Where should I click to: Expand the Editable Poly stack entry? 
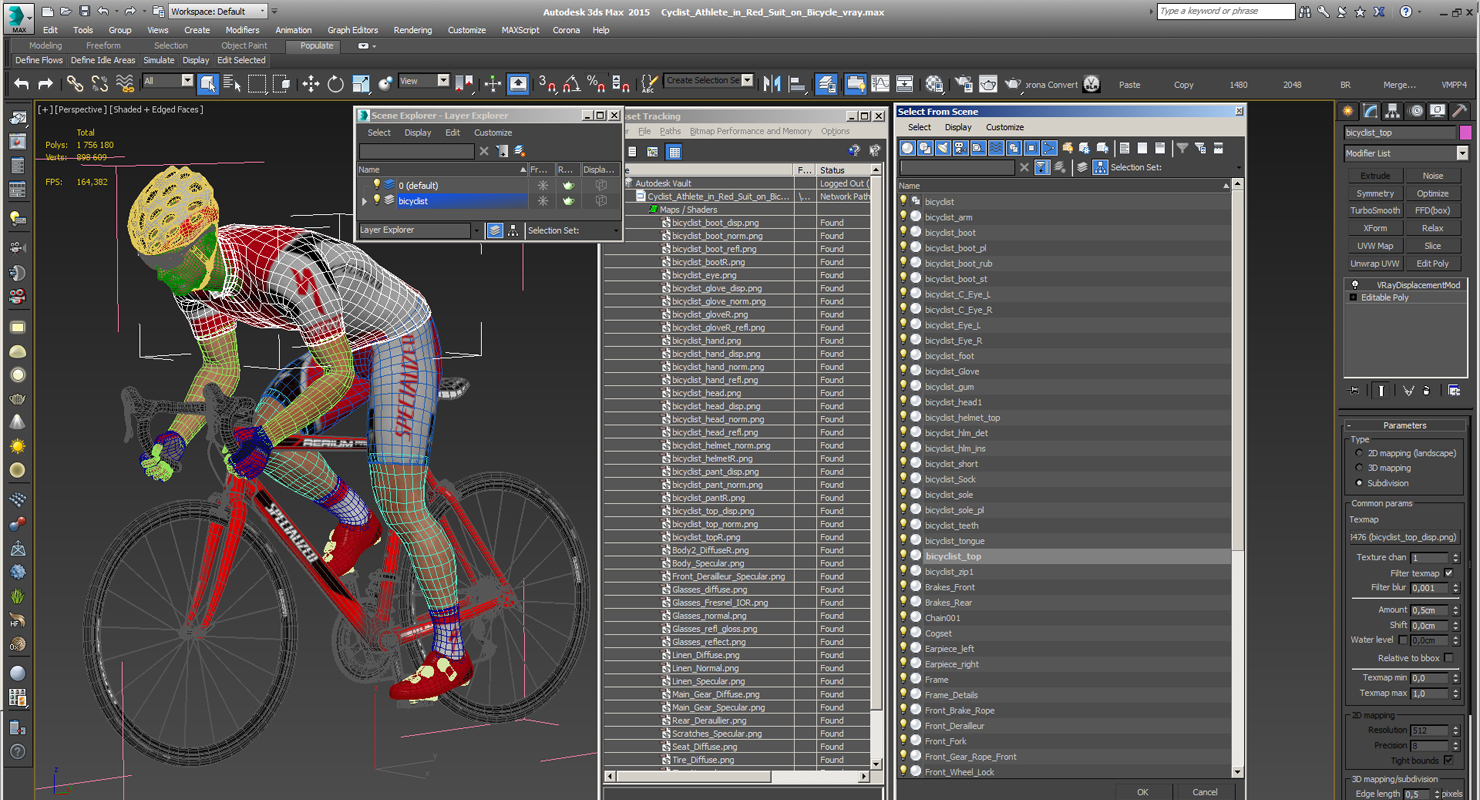tap(1353, 298)
